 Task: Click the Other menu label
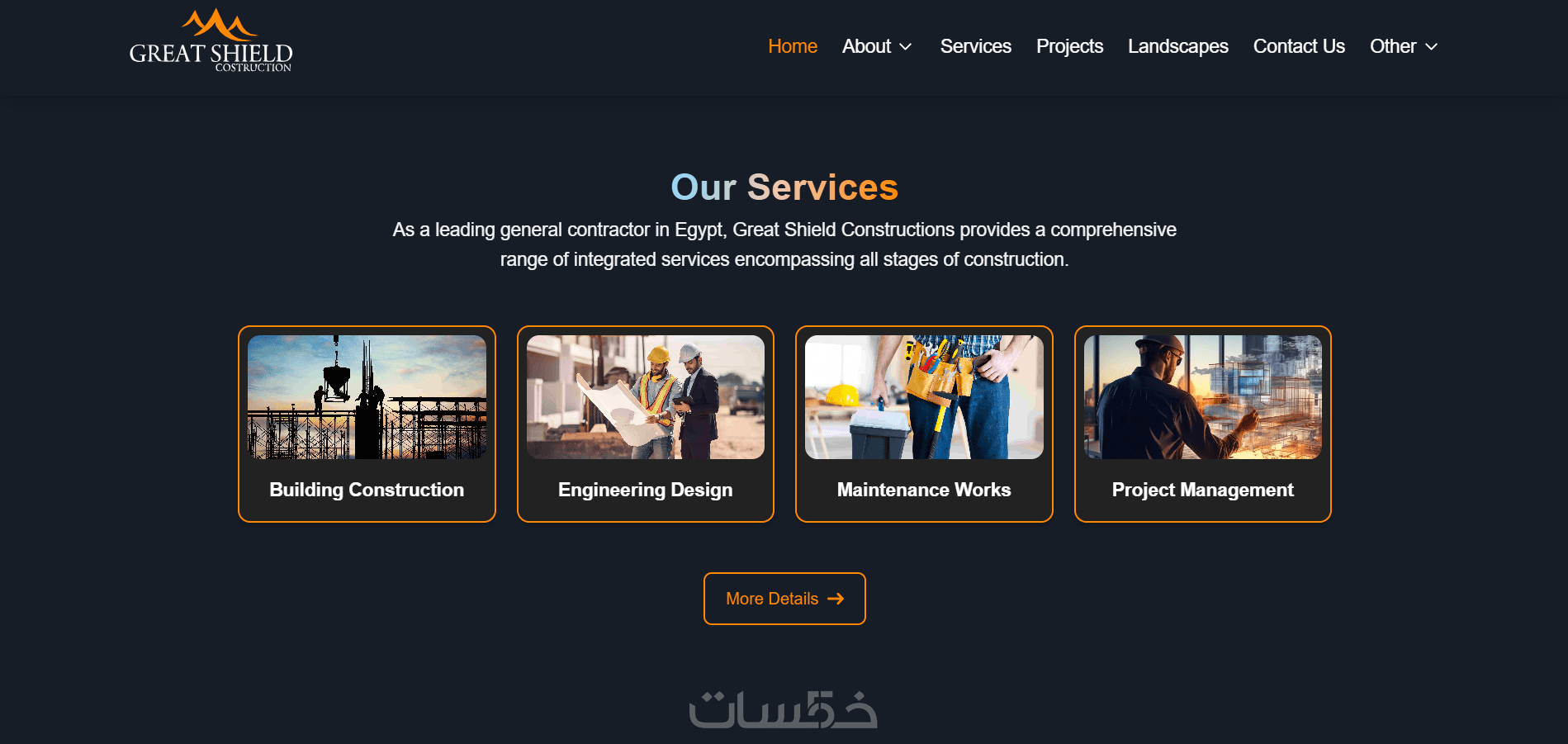1393,46
